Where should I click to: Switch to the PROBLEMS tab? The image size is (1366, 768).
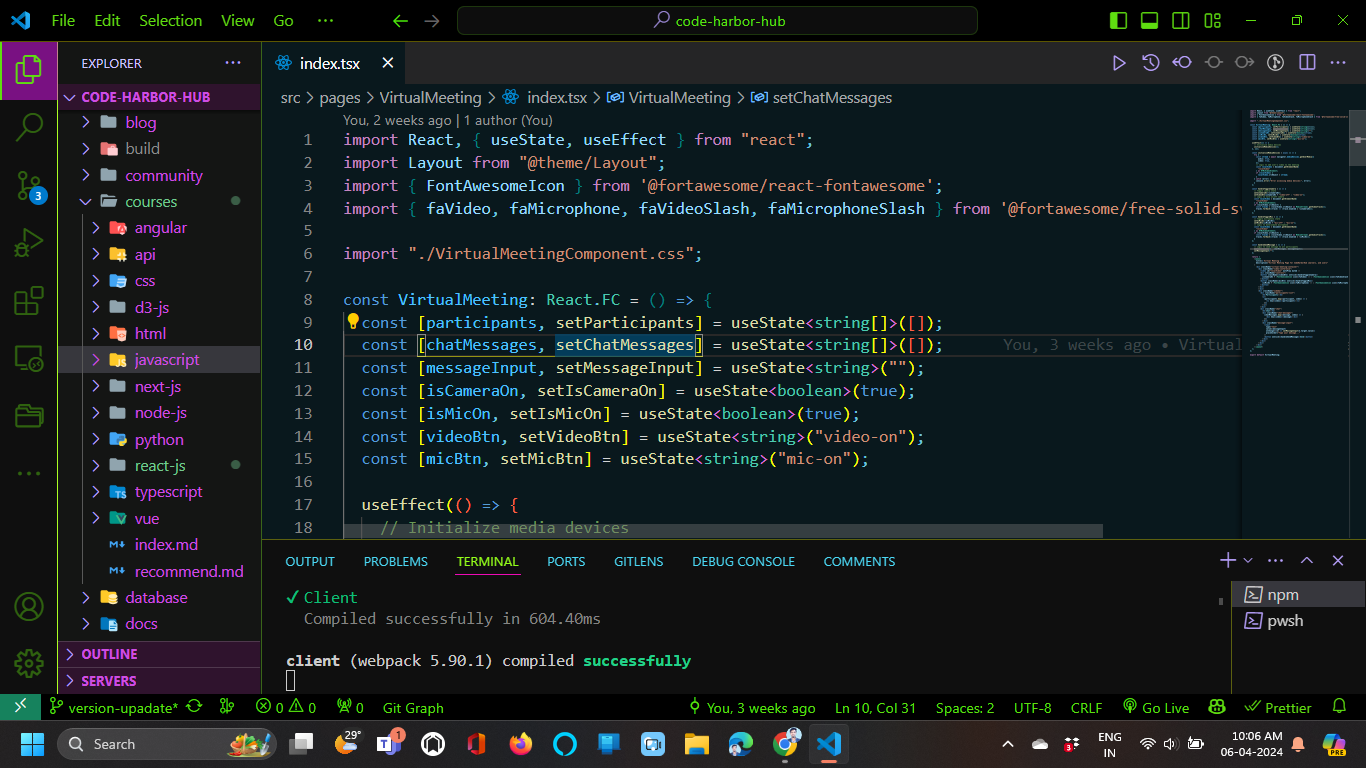coord(395,561)
